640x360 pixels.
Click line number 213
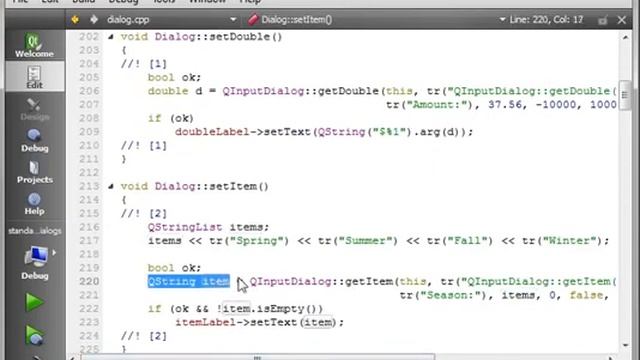(x=89, y=187)
